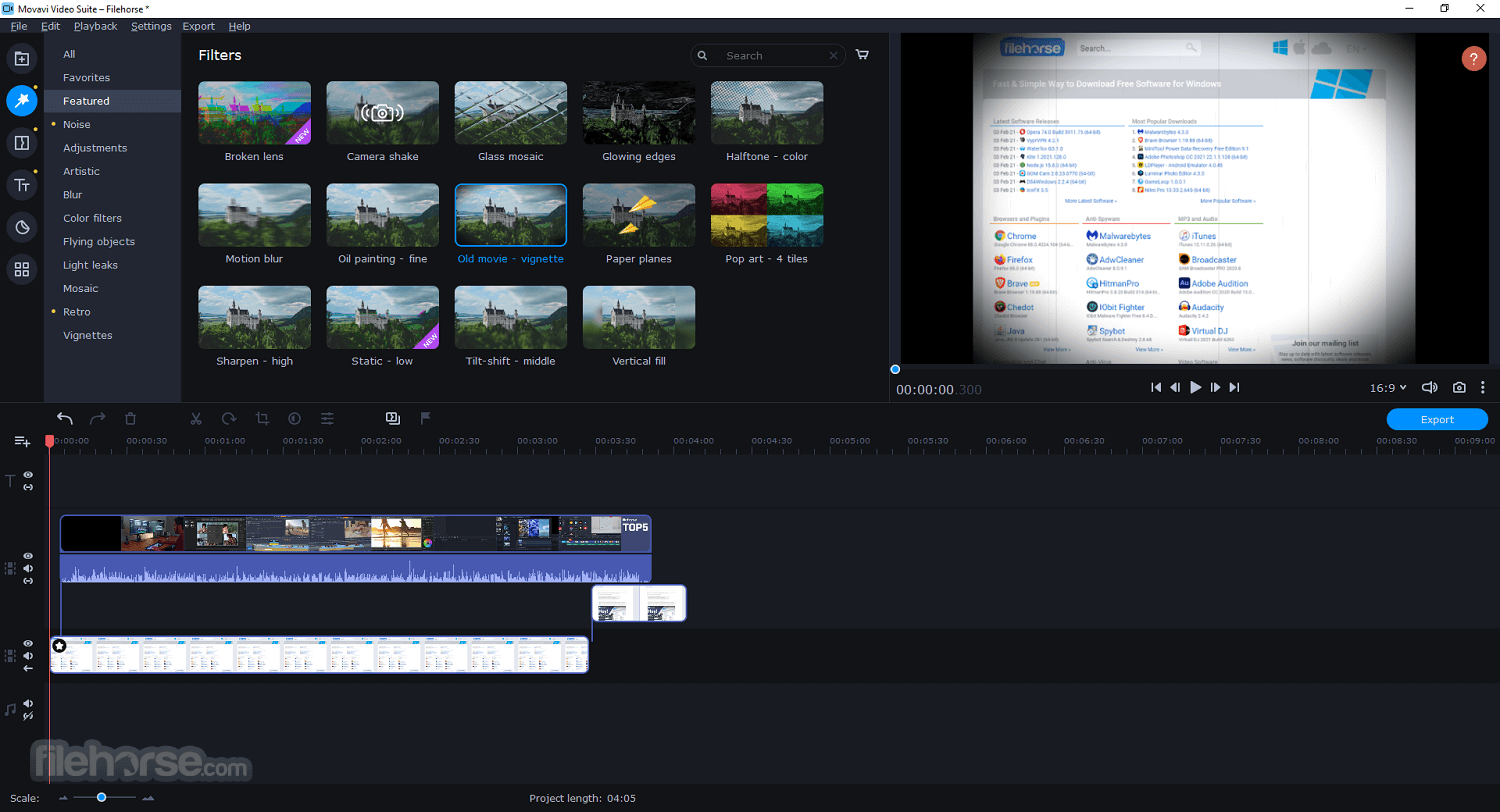Undo the last action
The width and height of the screenshot is (1500, 812).
click(65, 419)
